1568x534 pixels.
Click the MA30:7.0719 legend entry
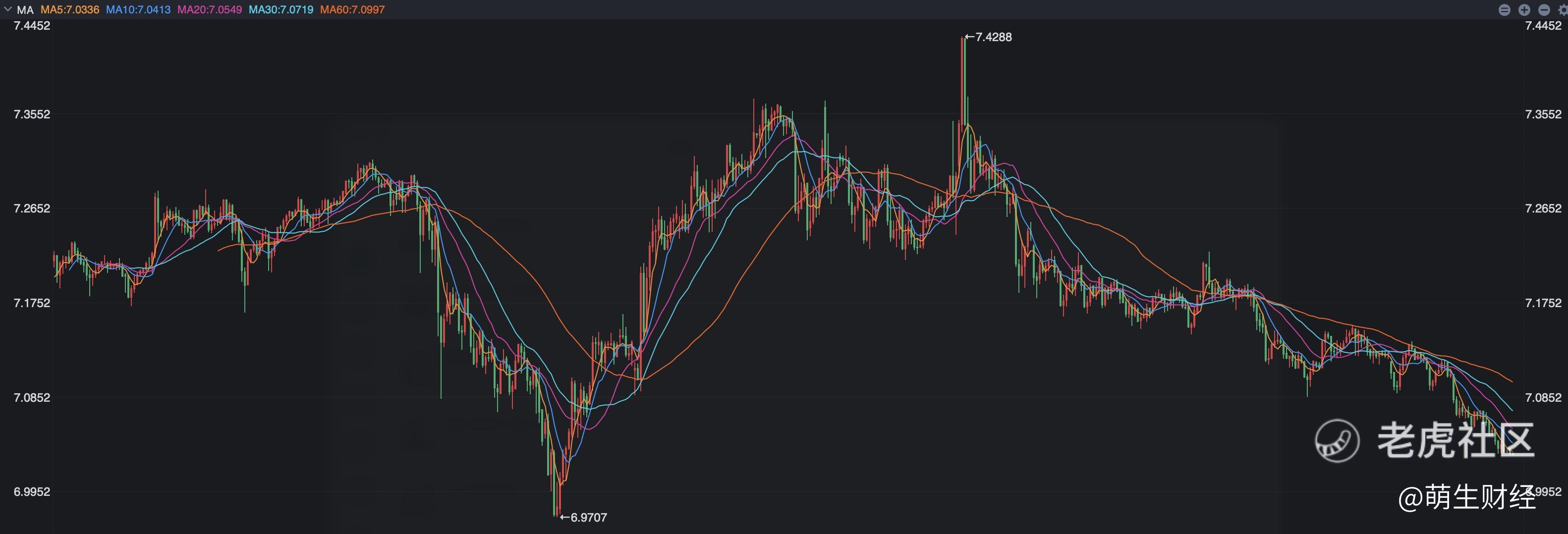(x=280, y=10)
